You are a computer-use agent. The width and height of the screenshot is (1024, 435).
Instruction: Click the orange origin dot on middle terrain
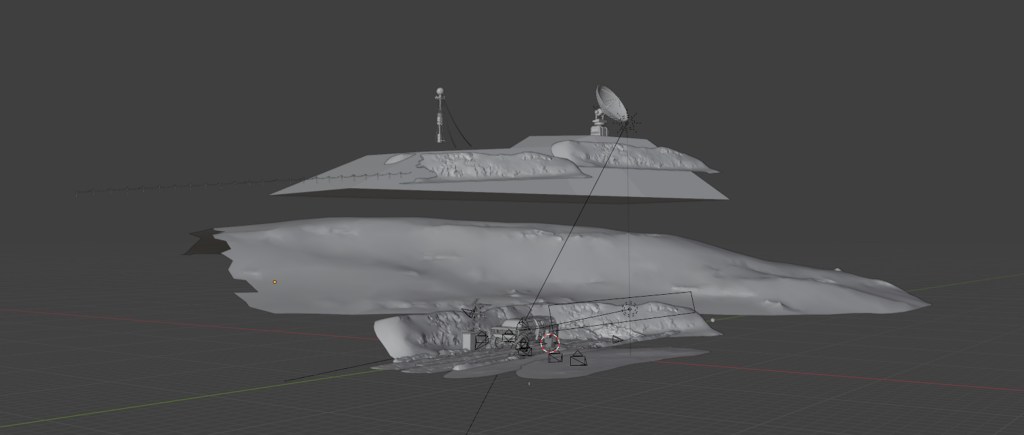(x=275, y=282)
